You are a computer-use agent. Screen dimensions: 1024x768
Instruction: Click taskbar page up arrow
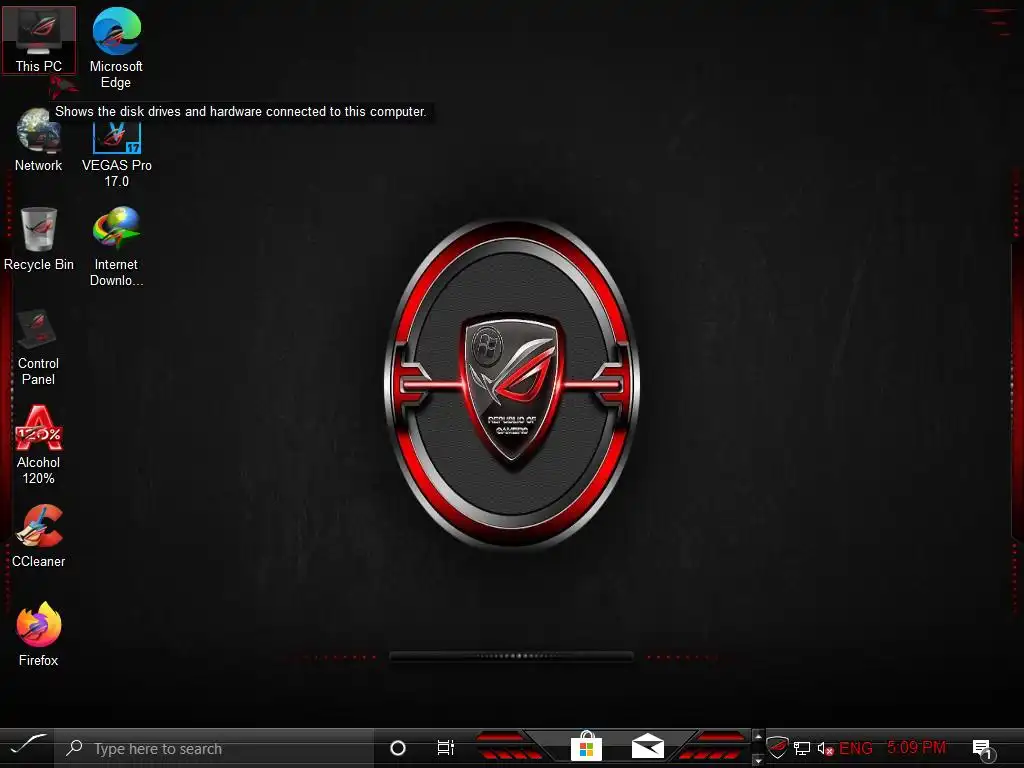758,736
